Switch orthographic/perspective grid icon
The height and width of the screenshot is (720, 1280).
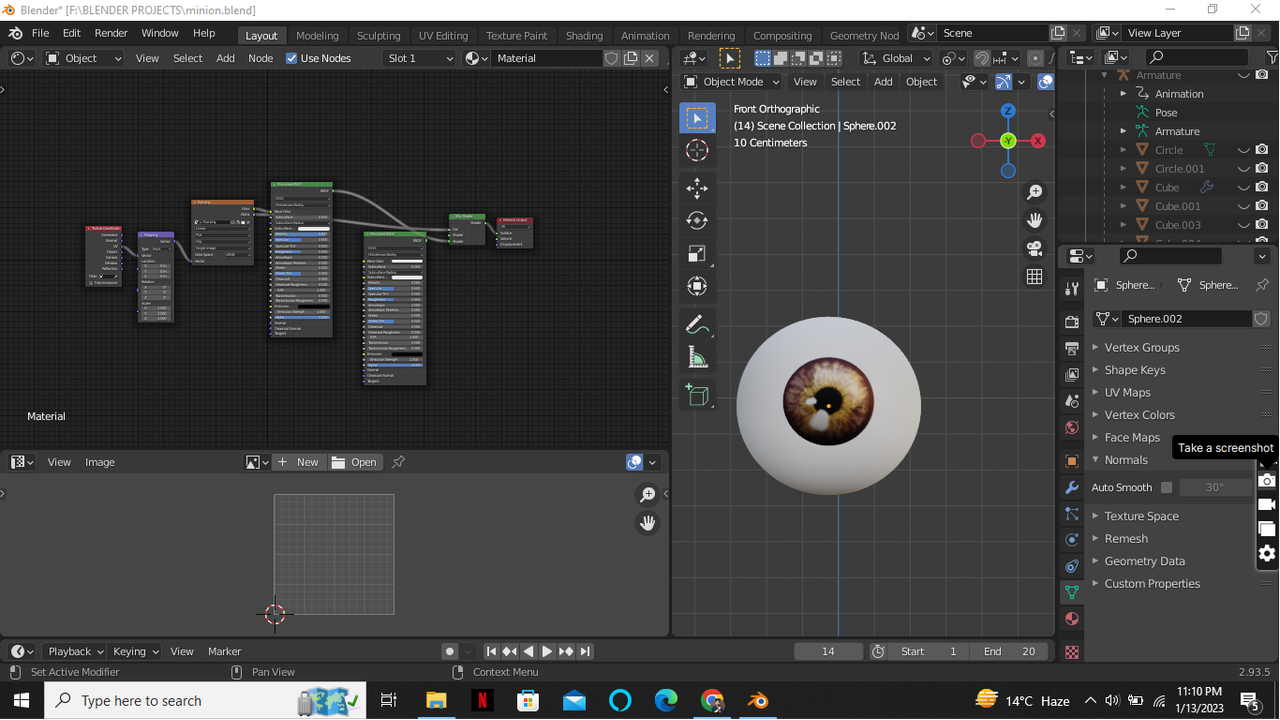[1035, 277]
